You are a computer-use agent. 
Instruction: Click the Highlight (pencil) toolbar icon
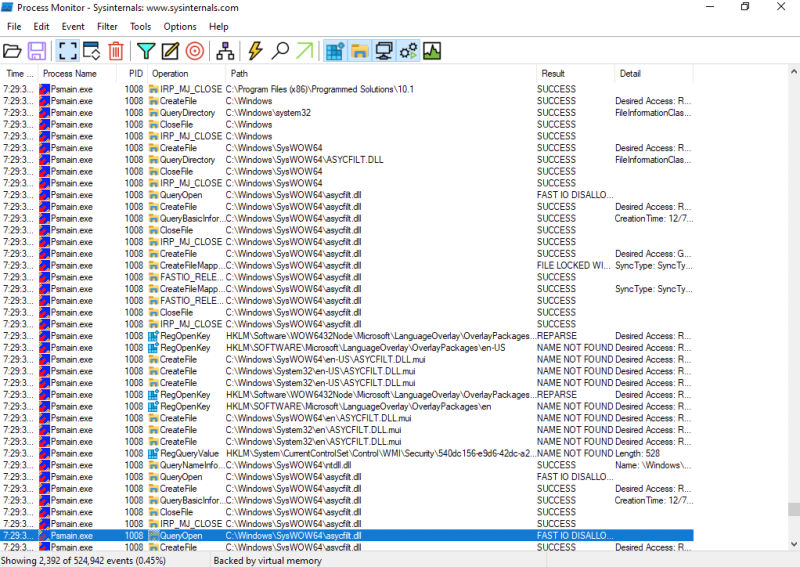click(x=170, y=51)
